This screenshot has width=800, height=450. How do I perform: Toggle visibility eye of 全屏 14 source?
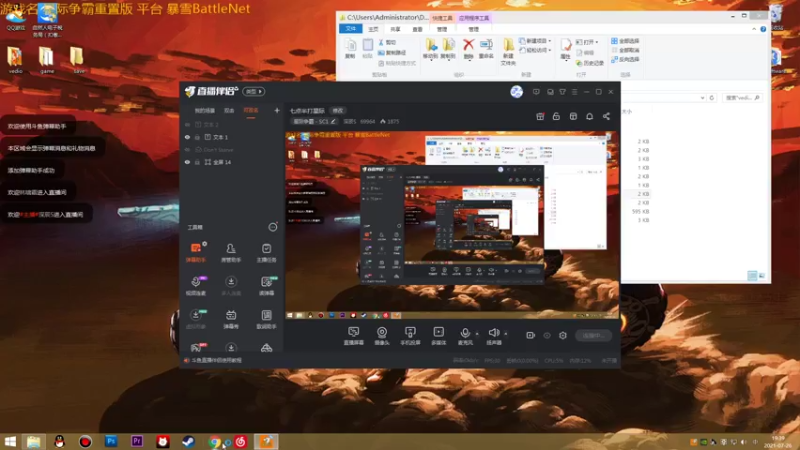tap(187, 162)
